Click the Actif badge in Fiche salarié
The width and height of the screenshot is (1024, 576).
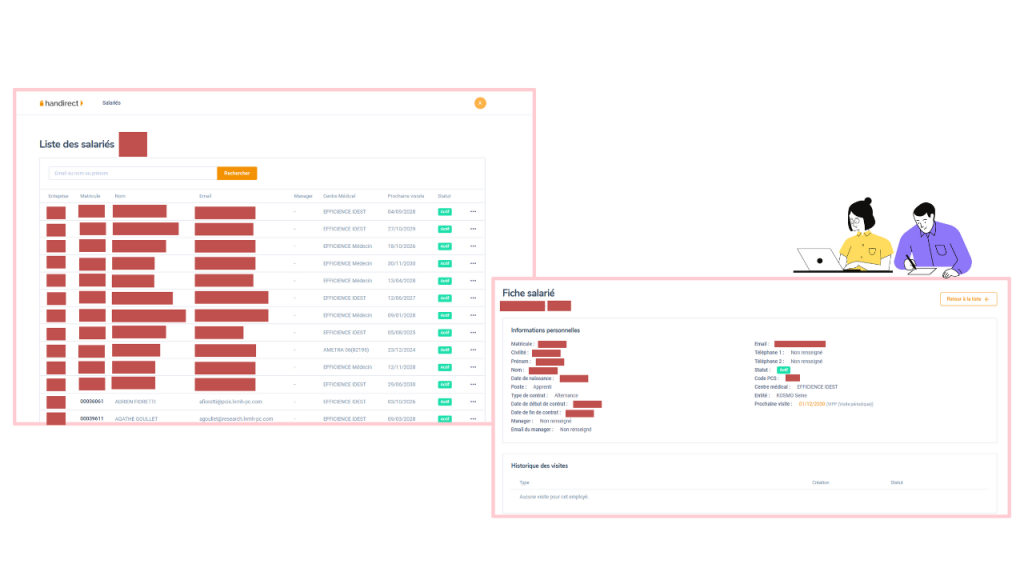click(784, 370)
